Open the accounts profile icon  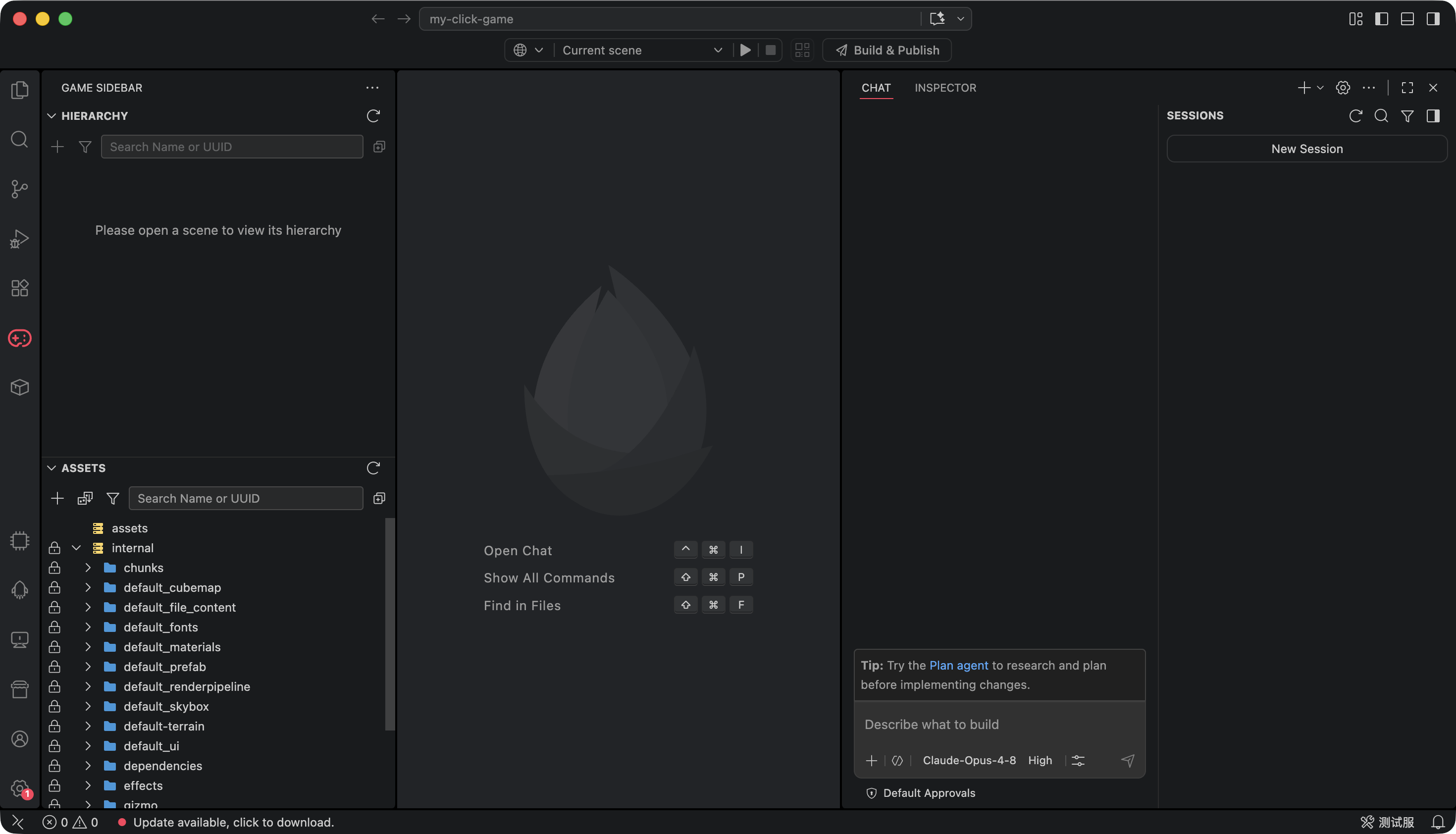pos(19,739)
